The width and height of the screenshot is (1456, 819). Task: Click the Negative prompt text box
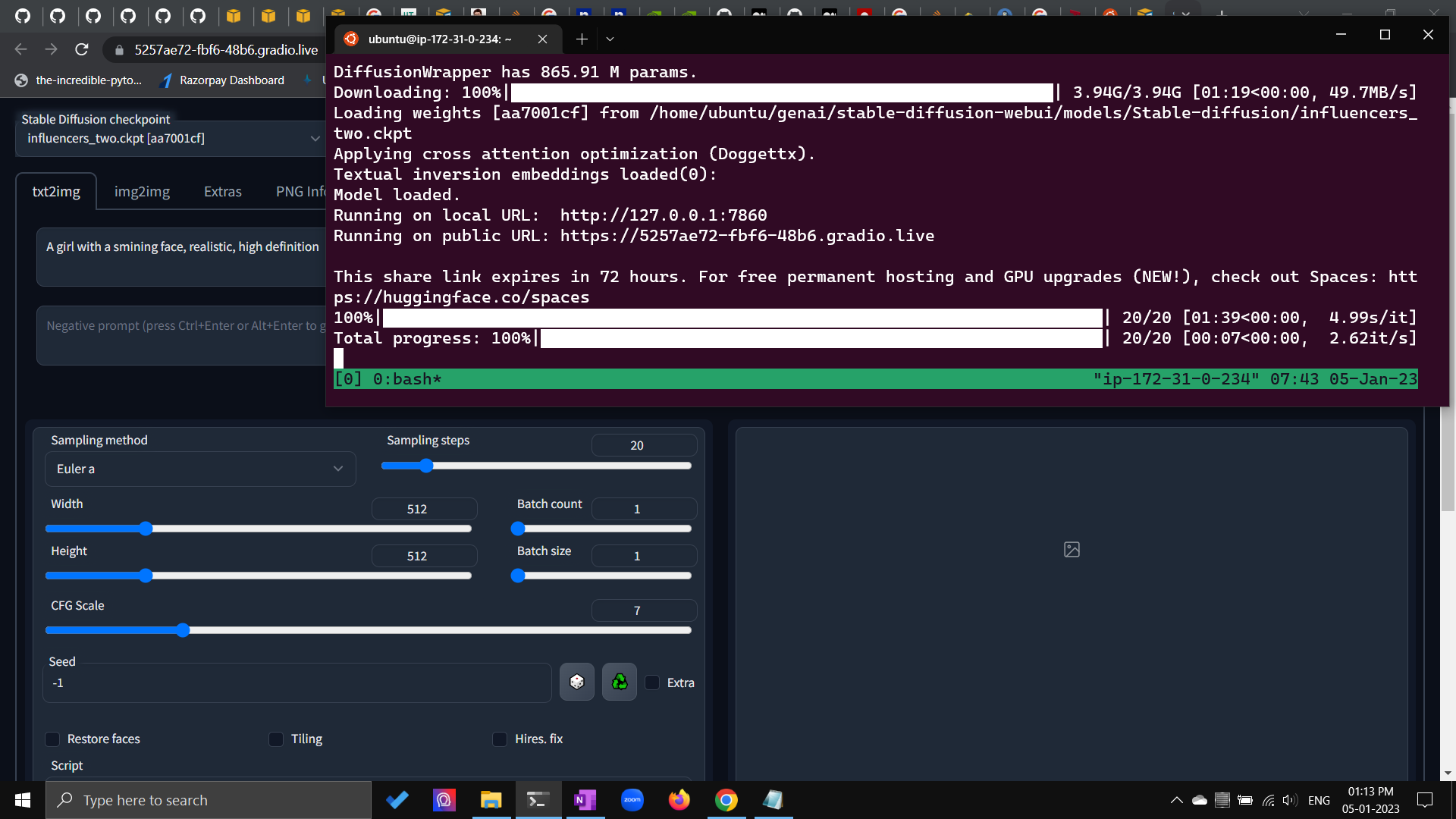tap(182, 334)
